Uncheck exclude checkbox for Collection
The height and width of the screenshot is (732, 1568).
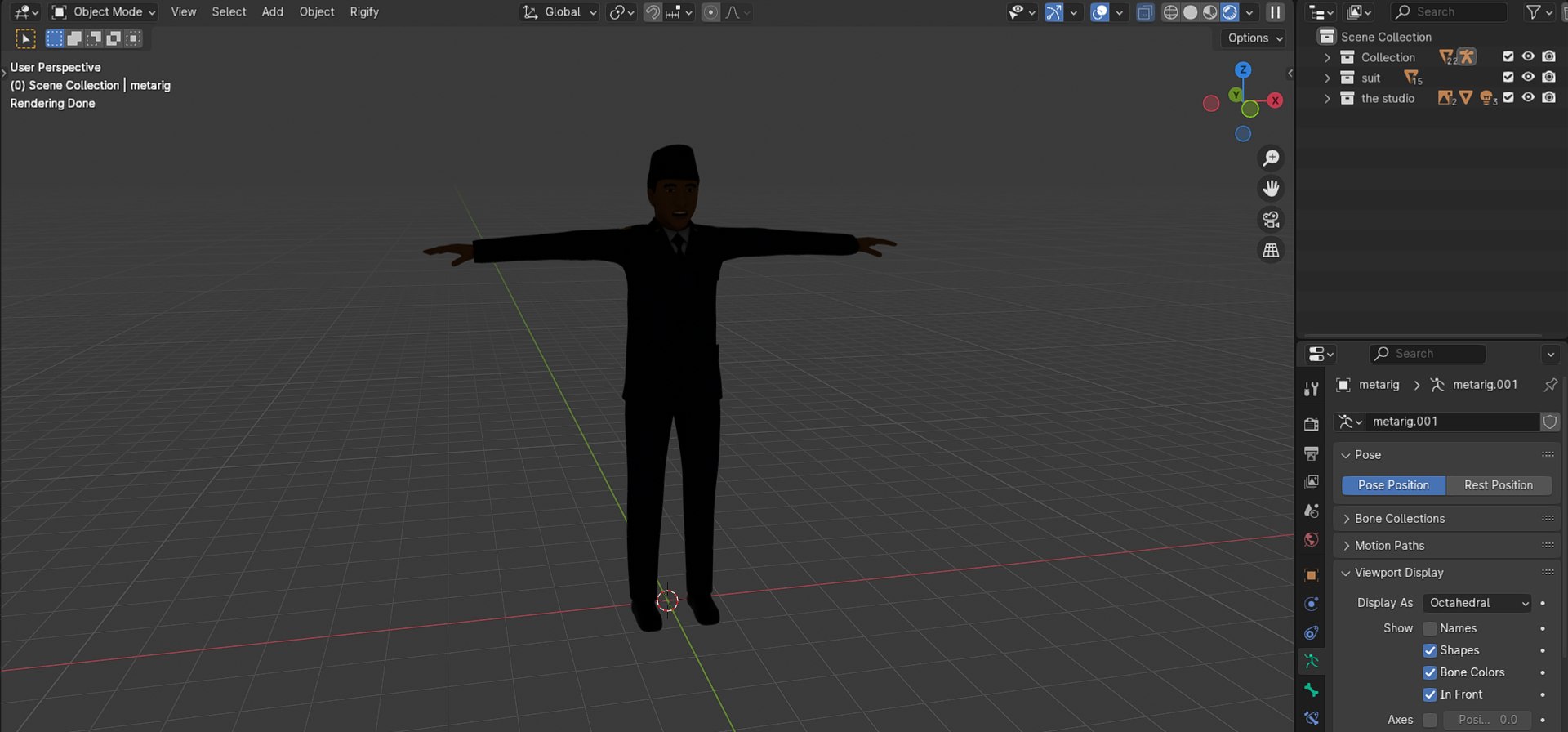point(1508,56)
